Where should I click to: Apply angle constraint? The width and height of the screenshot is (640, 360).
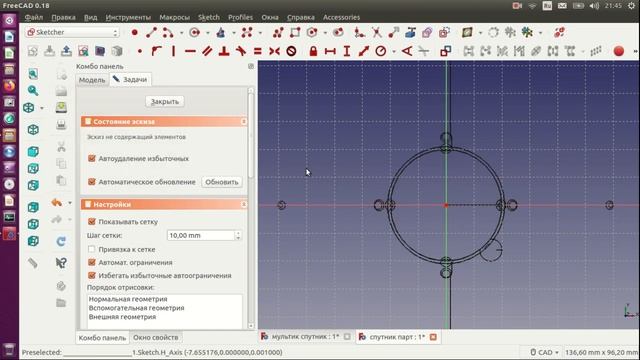[x=407, y=51]
